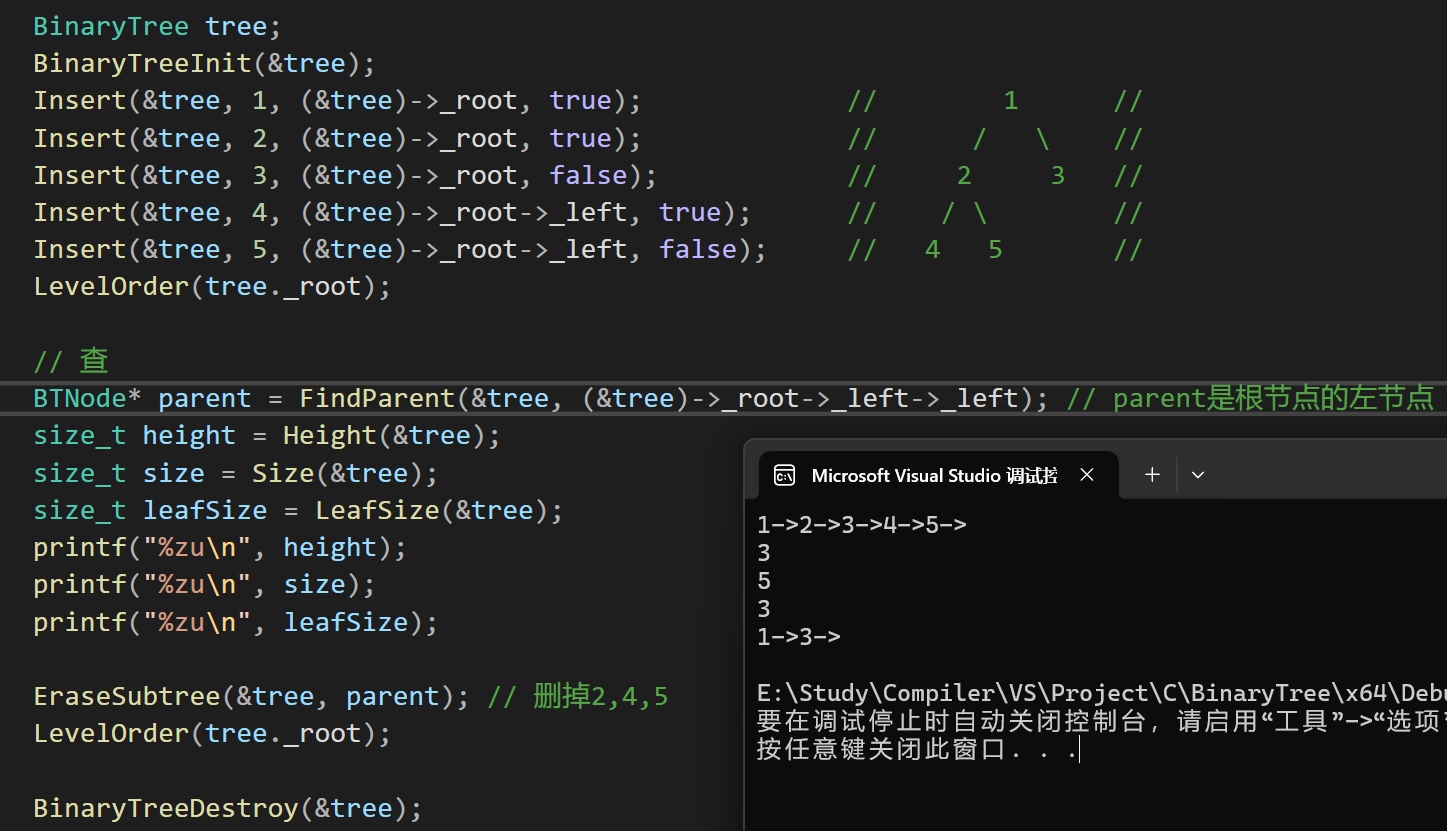Place cursor on the EraseSubtree call

click(x=126, y=696)
